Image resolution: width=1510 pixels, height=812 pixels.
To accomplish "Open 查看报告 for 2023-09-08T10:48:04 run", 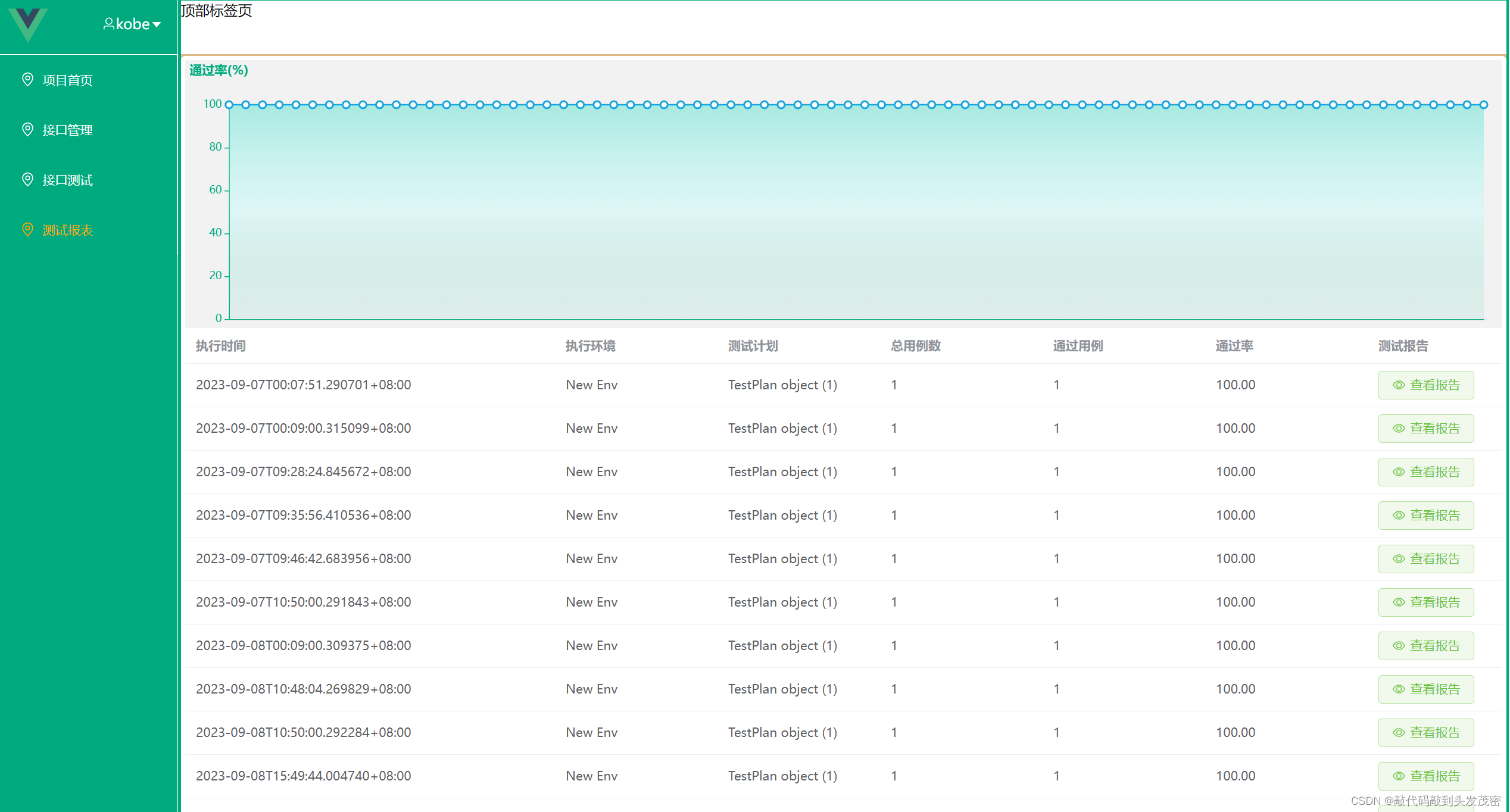I will coord(1425,689).
